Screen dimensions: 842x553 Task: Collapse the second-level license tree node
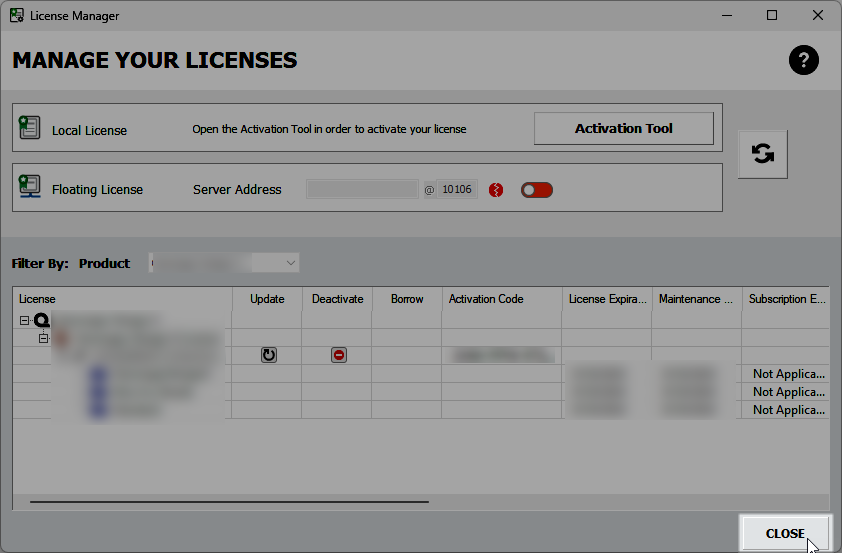(43, 338)
